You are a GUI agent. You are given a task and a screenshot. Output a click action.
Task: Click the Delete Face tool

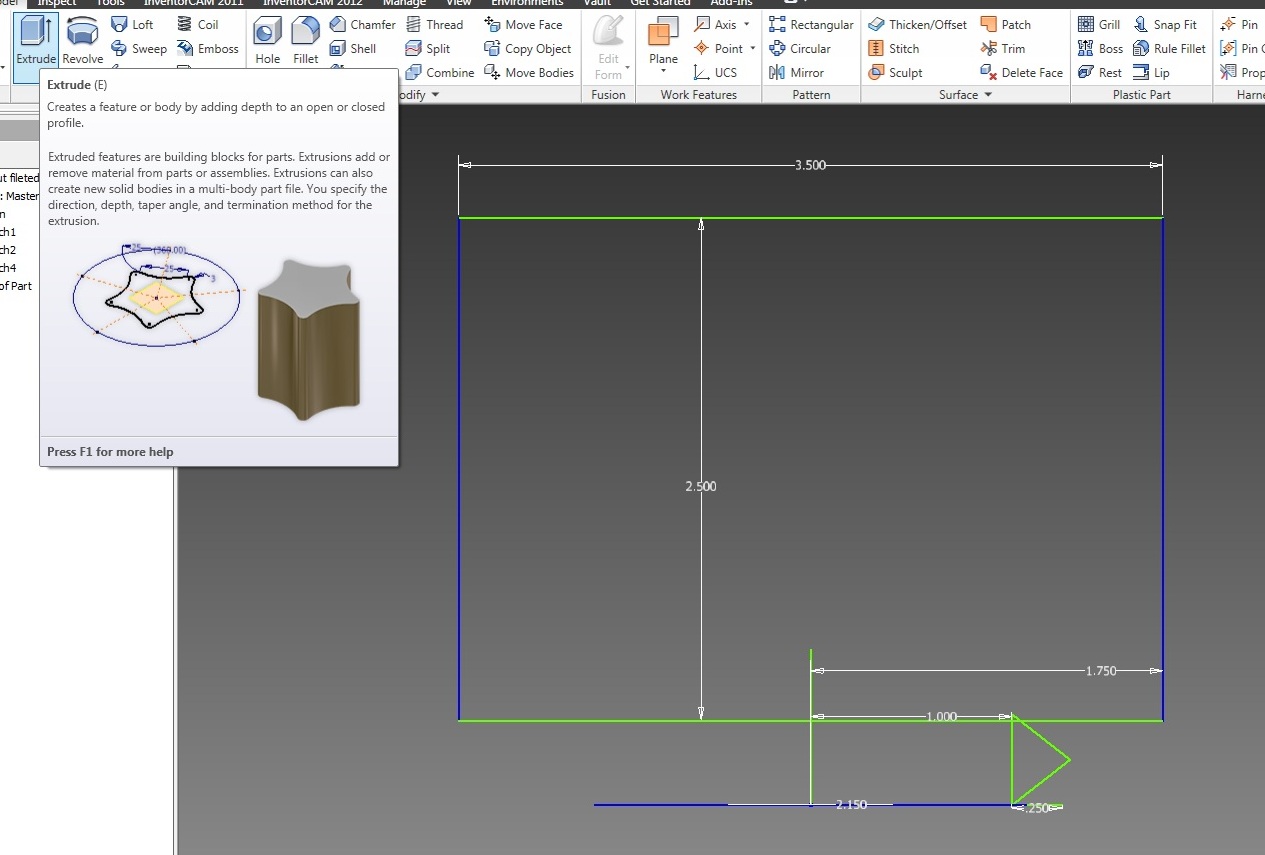coord(1022,72)
